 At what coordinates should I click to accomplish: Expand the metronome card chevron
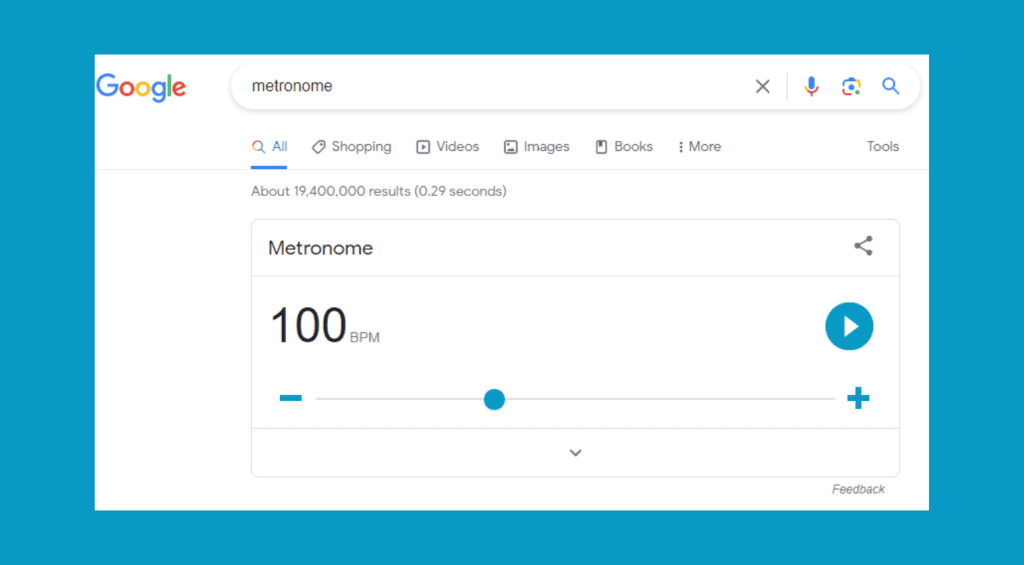tap(575, 453)
